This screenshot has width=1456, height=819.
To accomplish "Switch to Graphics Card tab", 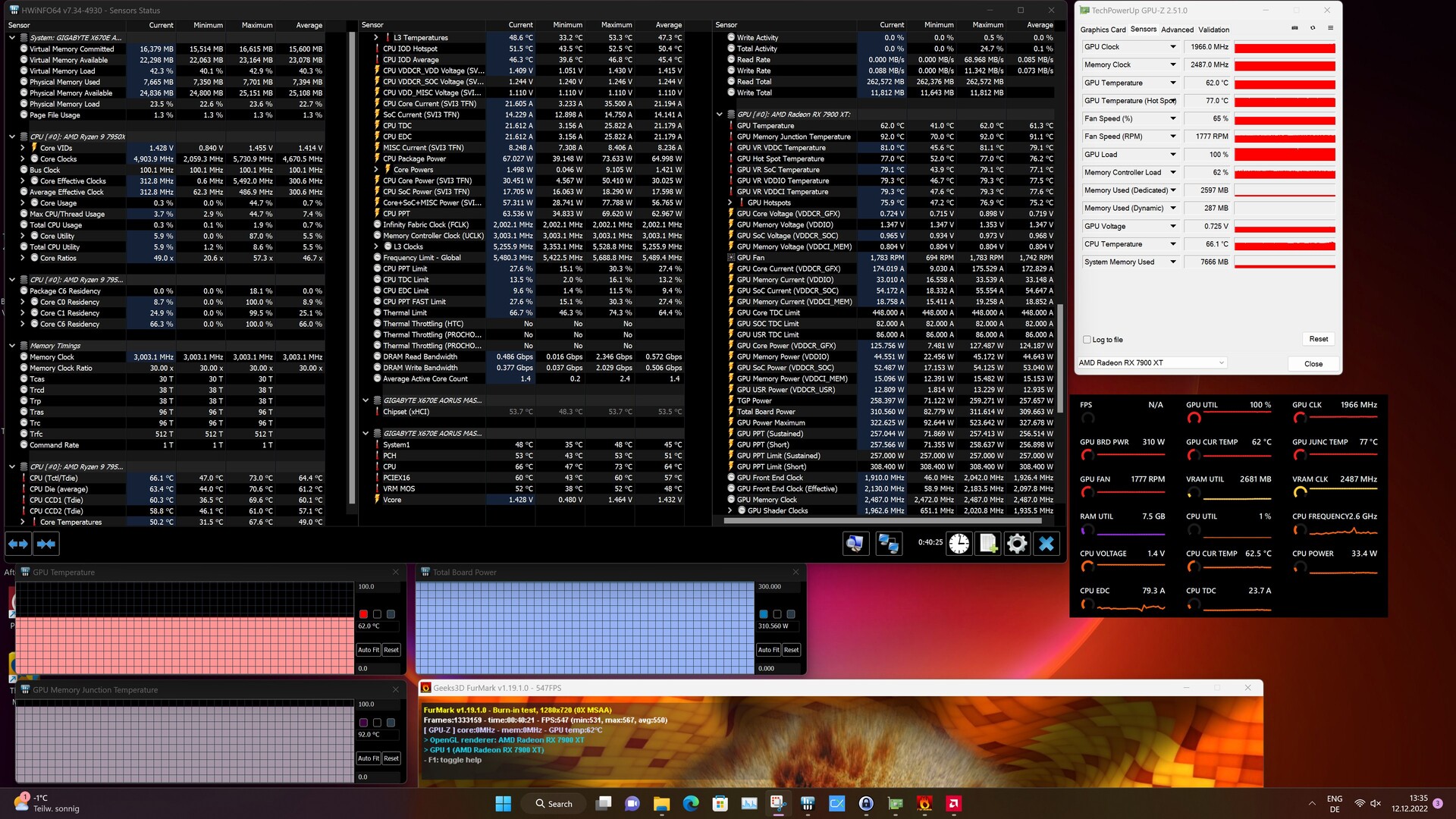I will [x=1103, y=30].
